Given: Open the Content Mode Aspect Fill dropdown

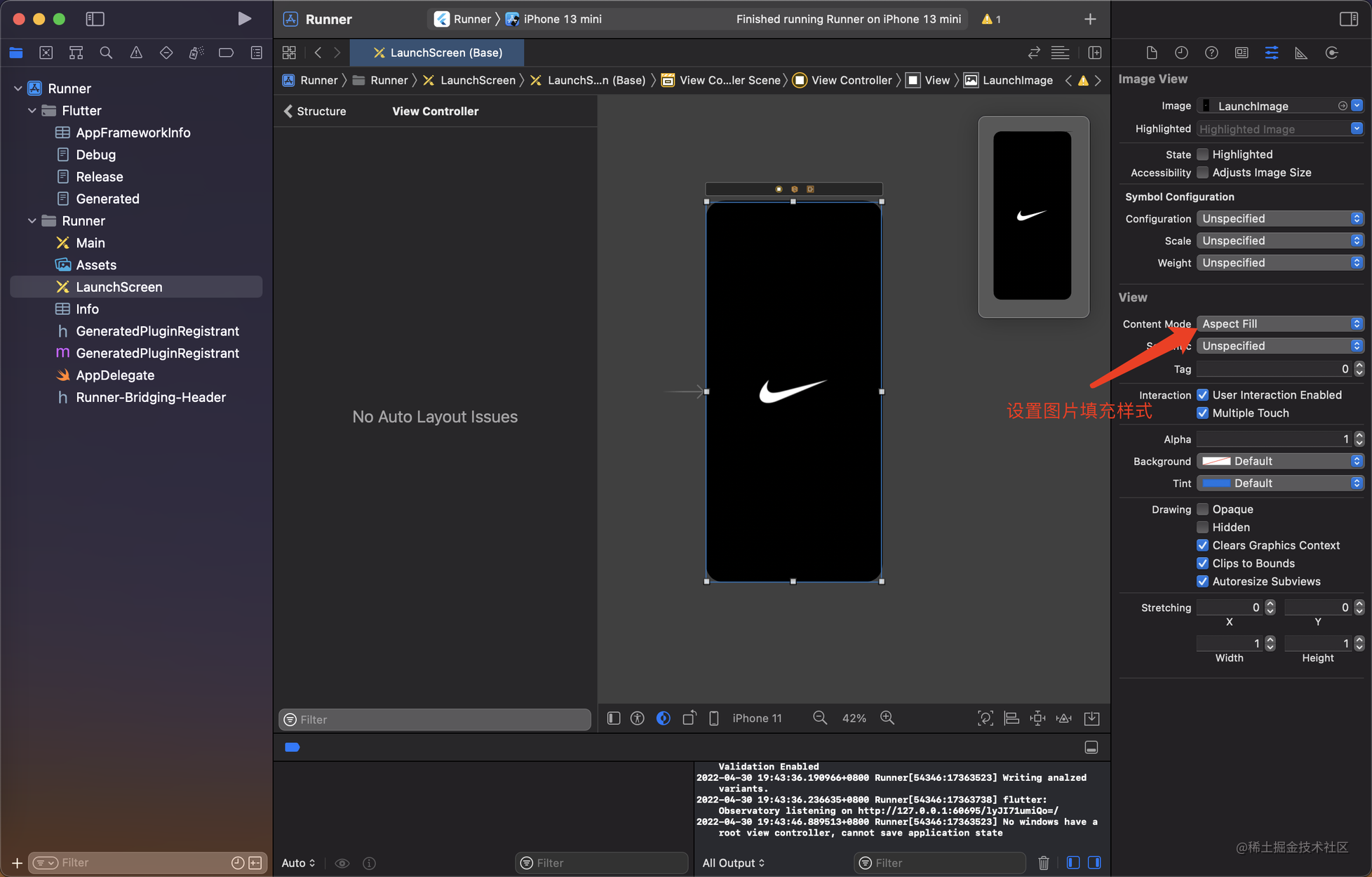Looking at the screenshot, I should tap(1280, 323).
